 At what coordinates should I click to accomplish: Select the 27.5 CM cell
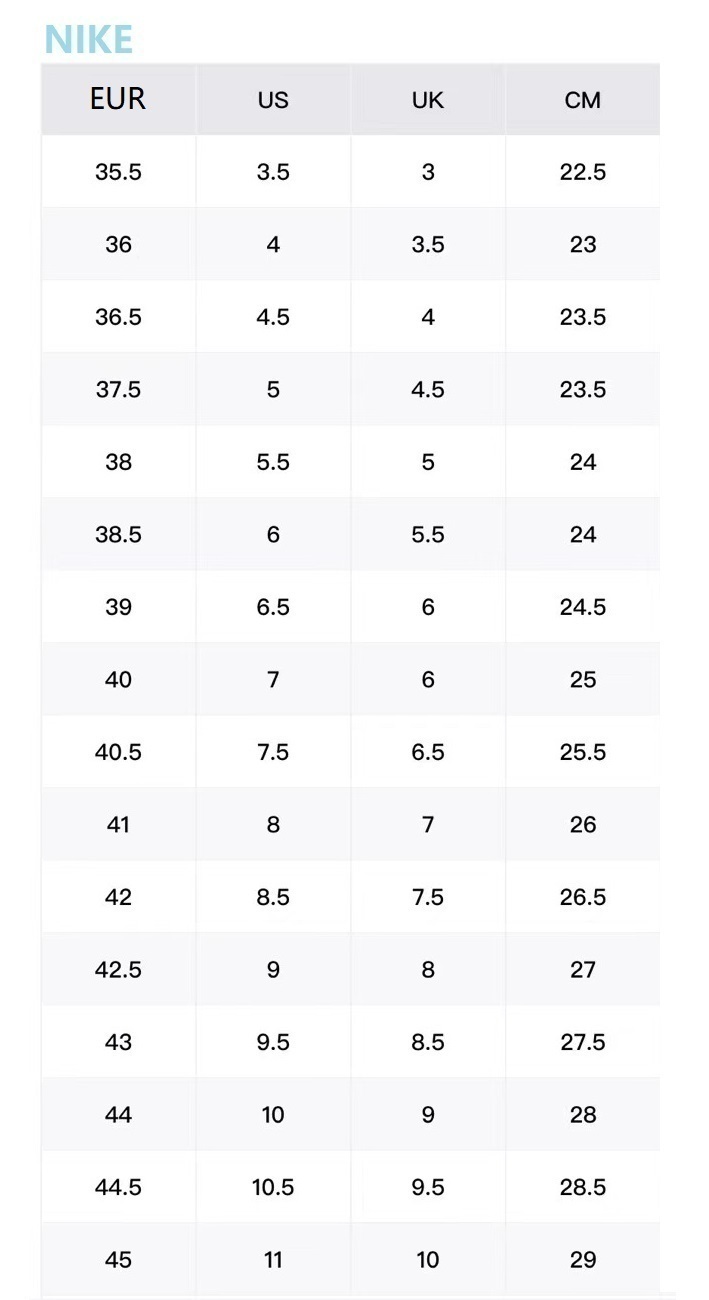click(x=583, y=1042)
